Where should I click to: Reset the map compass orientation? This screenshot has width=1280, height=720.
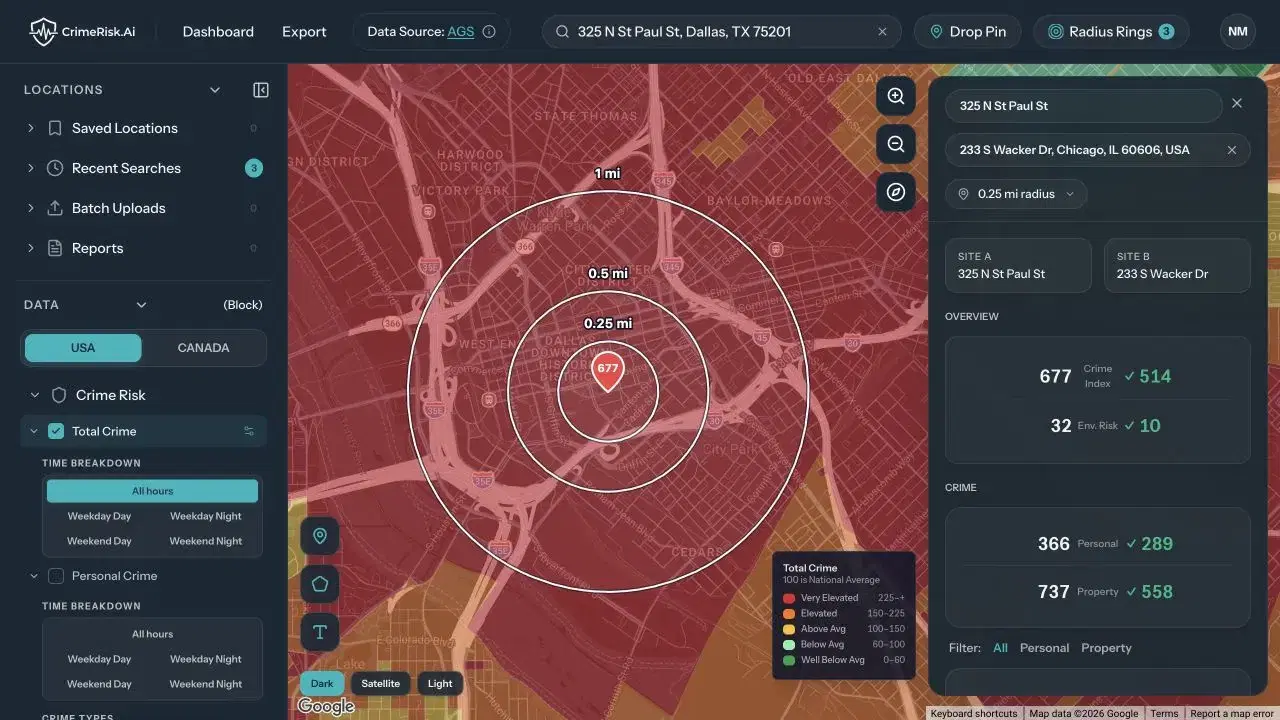coord(896,192)
